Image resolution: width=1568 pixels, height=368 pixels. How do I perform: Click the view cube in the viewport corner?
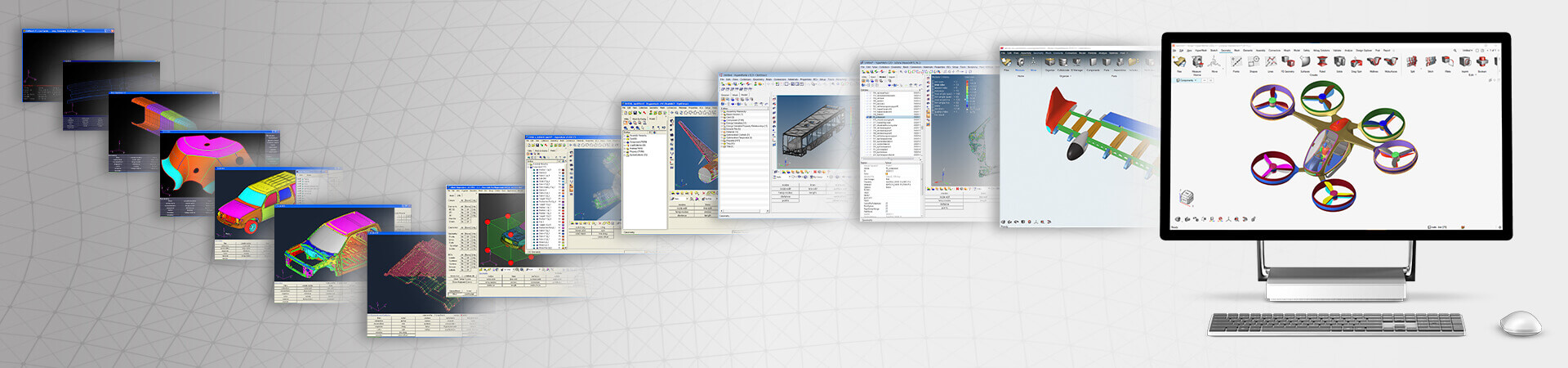coord(1187,196)
